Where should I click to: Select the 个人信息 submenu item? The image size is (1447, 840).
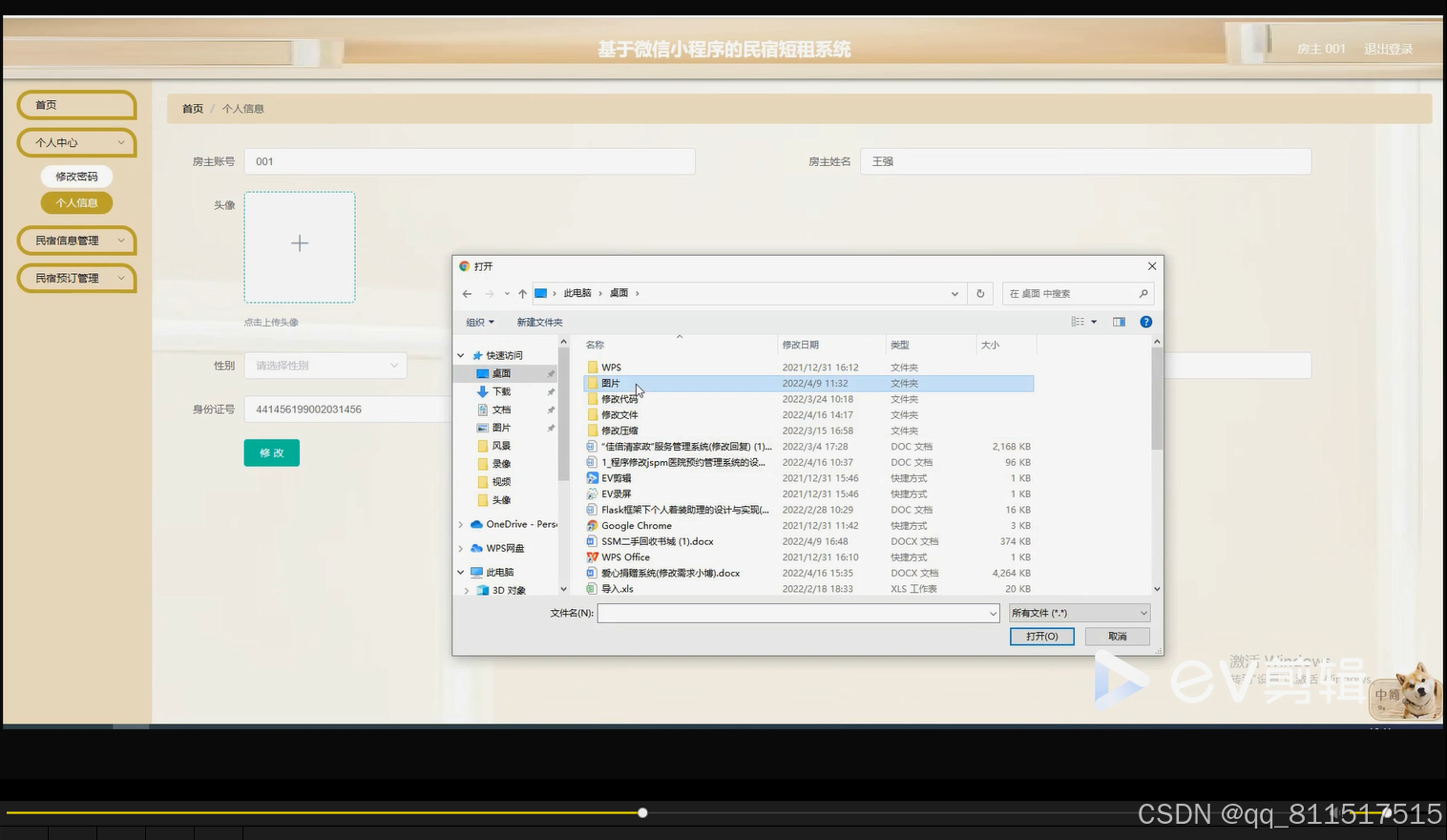[x=76, y=203]
